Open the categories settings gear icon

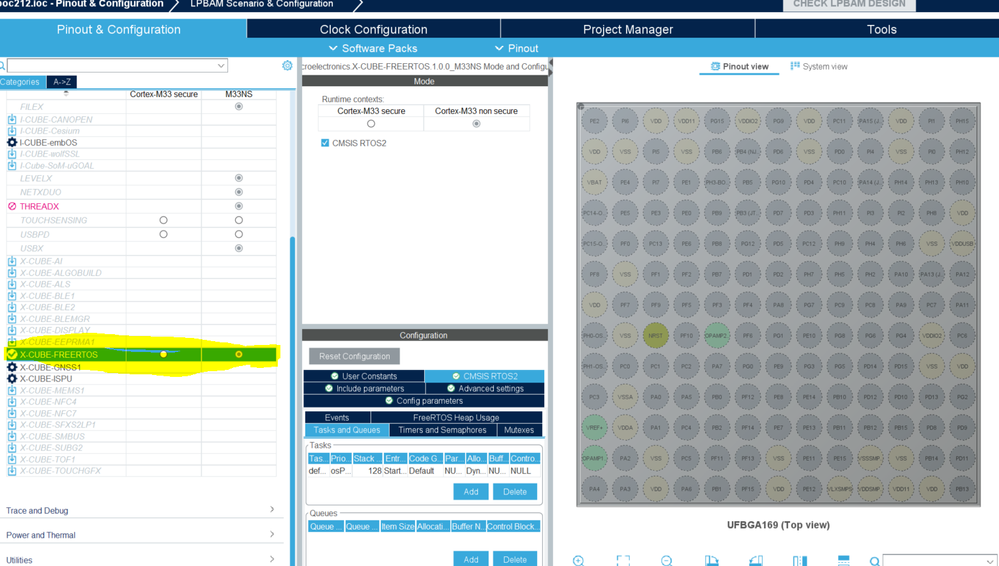(287, 66)
